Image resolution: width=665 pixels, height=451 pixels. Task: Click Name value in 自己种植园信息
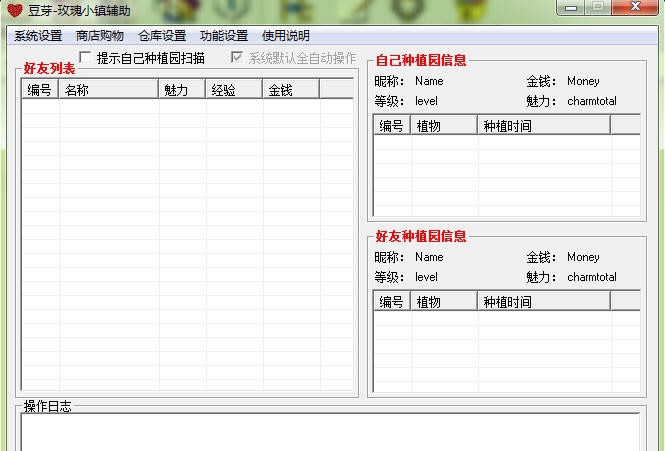point(429,81)
